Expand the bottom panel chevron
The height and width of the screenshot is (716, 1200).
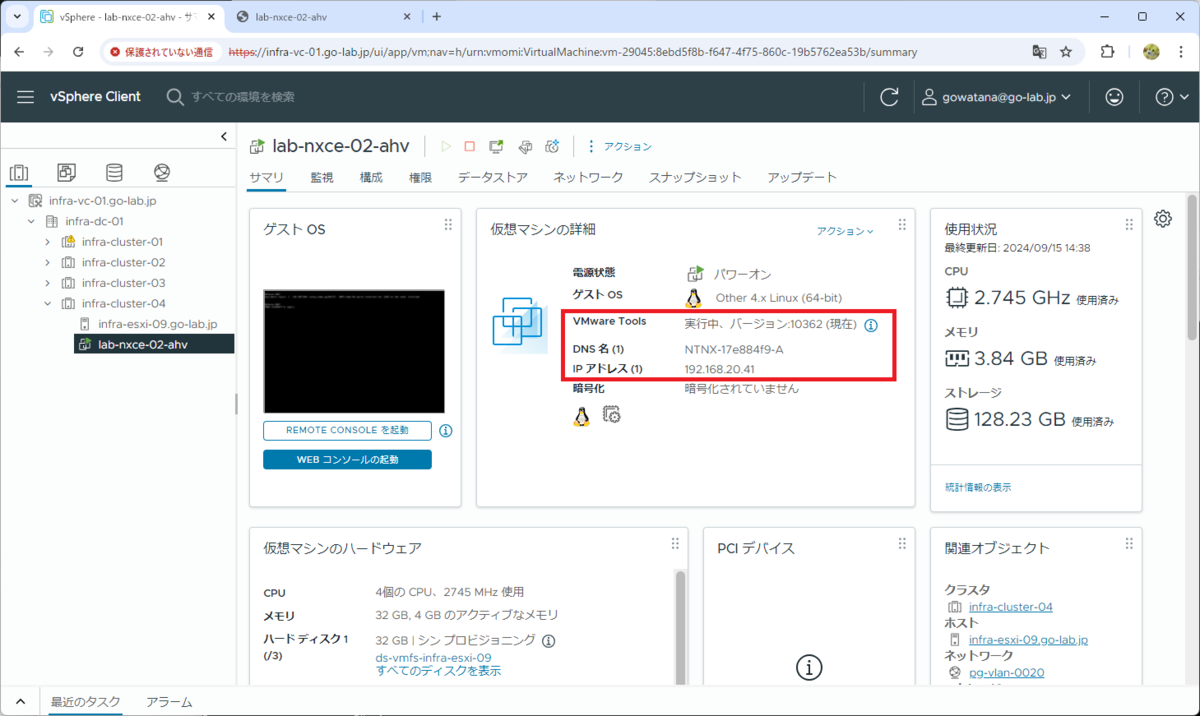(x=20, y=702)
